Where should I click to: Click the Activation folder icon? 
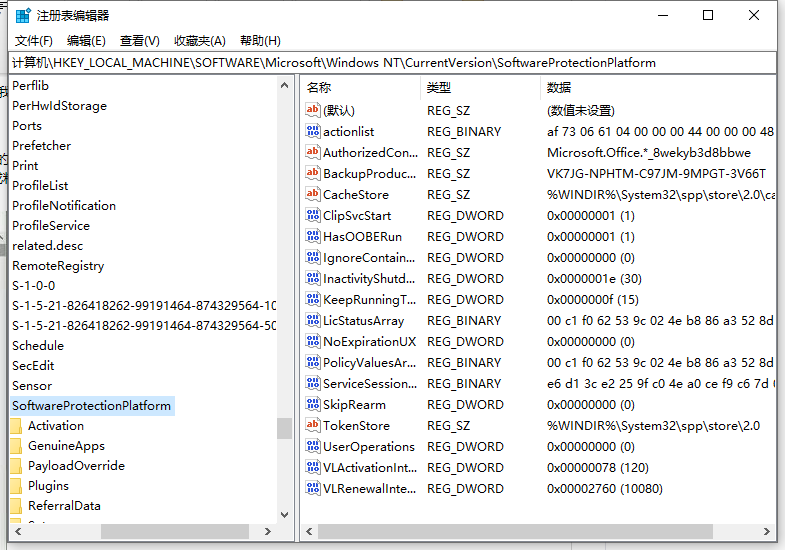(x=16, y=426)
